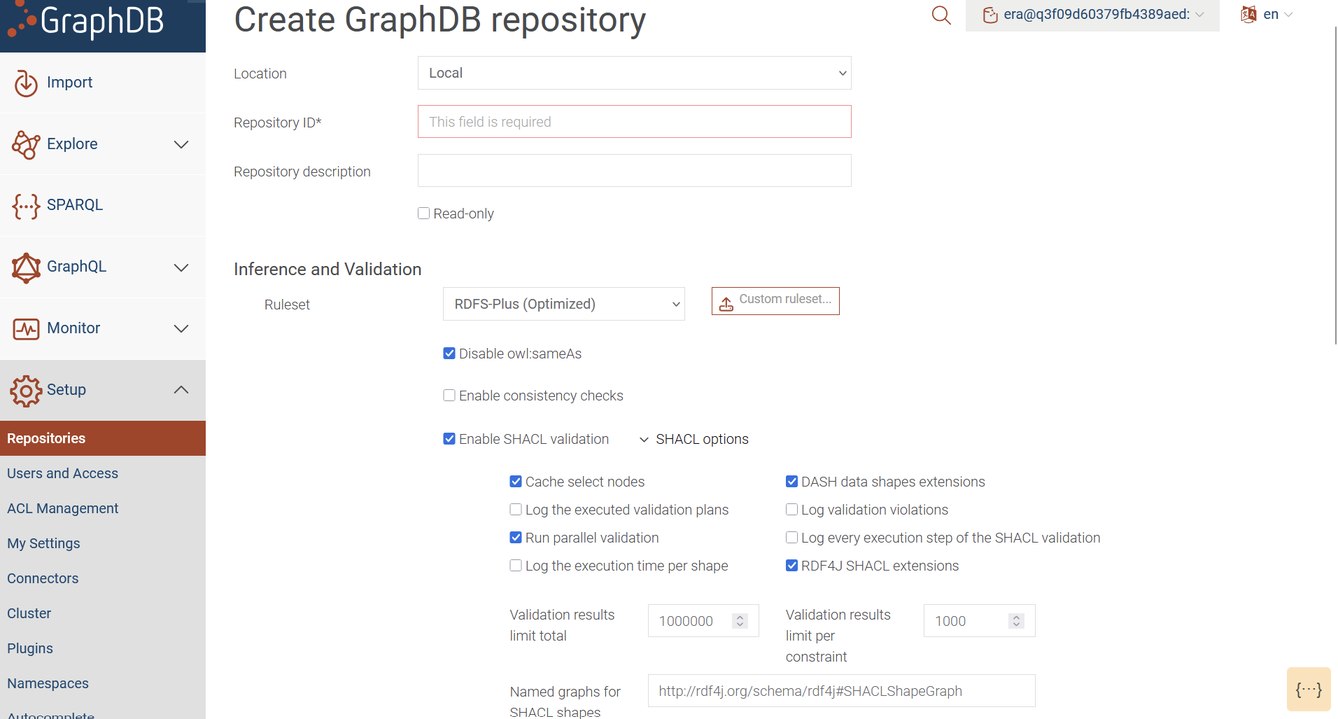The width and height of the screenshot is (1338, 719).
Task: Click the SPARQL braces icon
Action: [26, 206]
